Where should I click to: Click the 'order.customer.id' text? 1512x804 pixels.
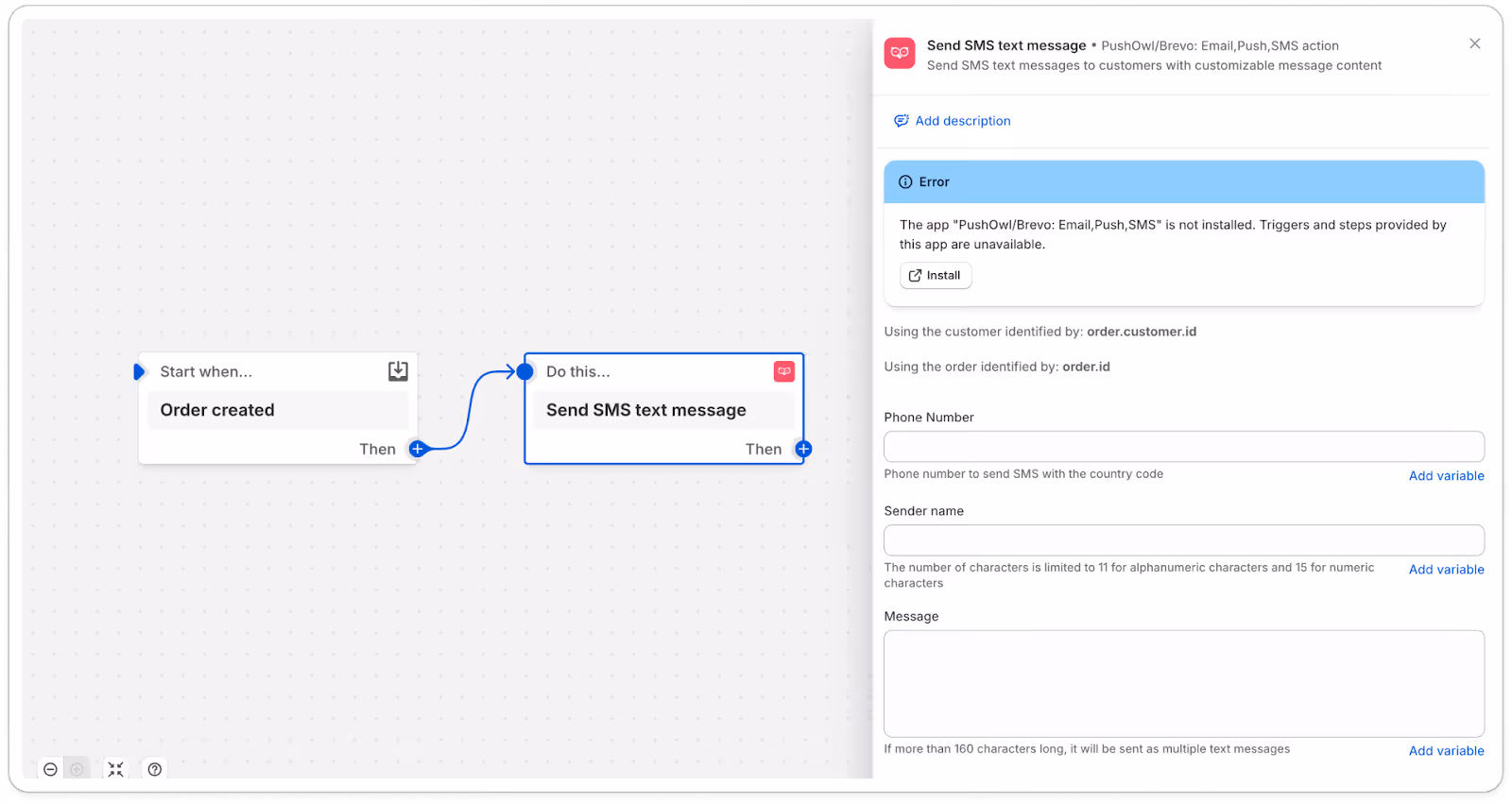coord(1142,332)
